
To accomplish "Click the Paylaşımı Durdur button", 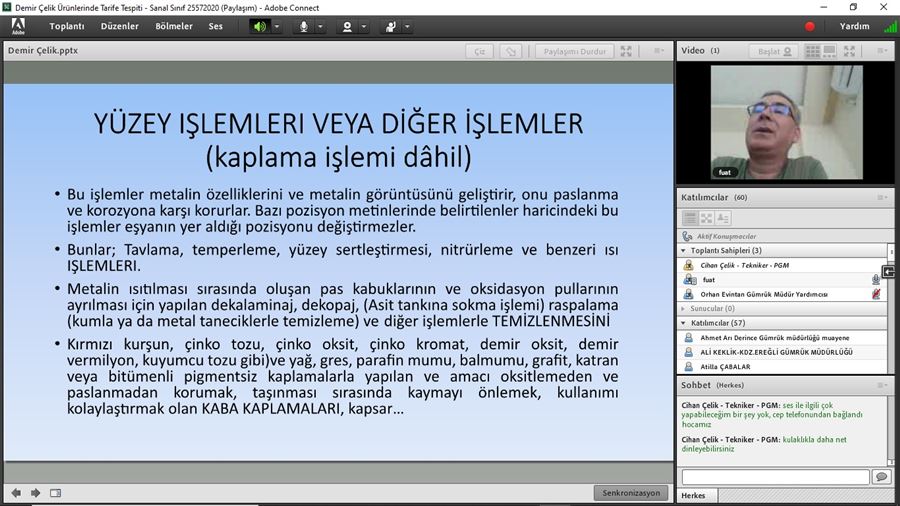I will (573, 51).
